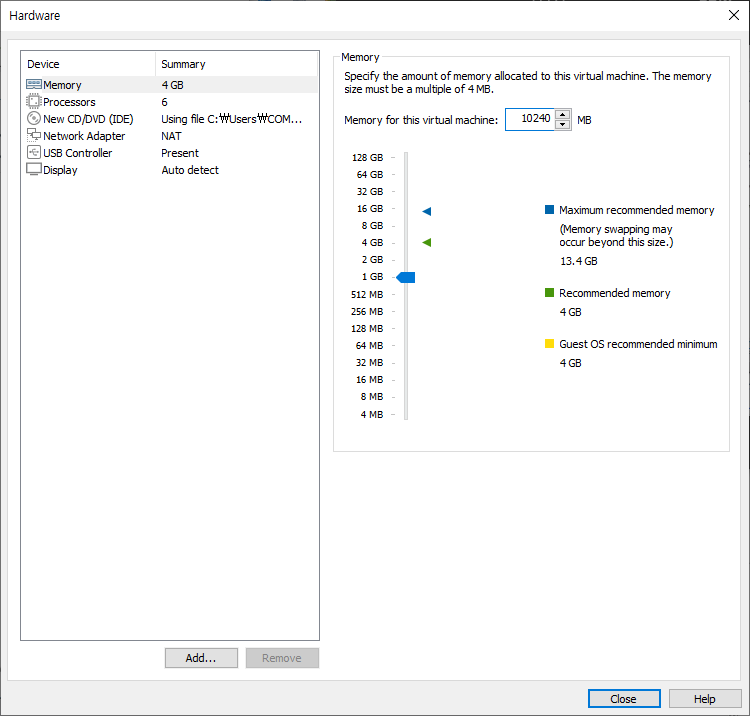Image resolution: width=750 pixels, height=716 pixels.
Task: Click the 128 MB slider label
Action: click(x=367, y=329)
